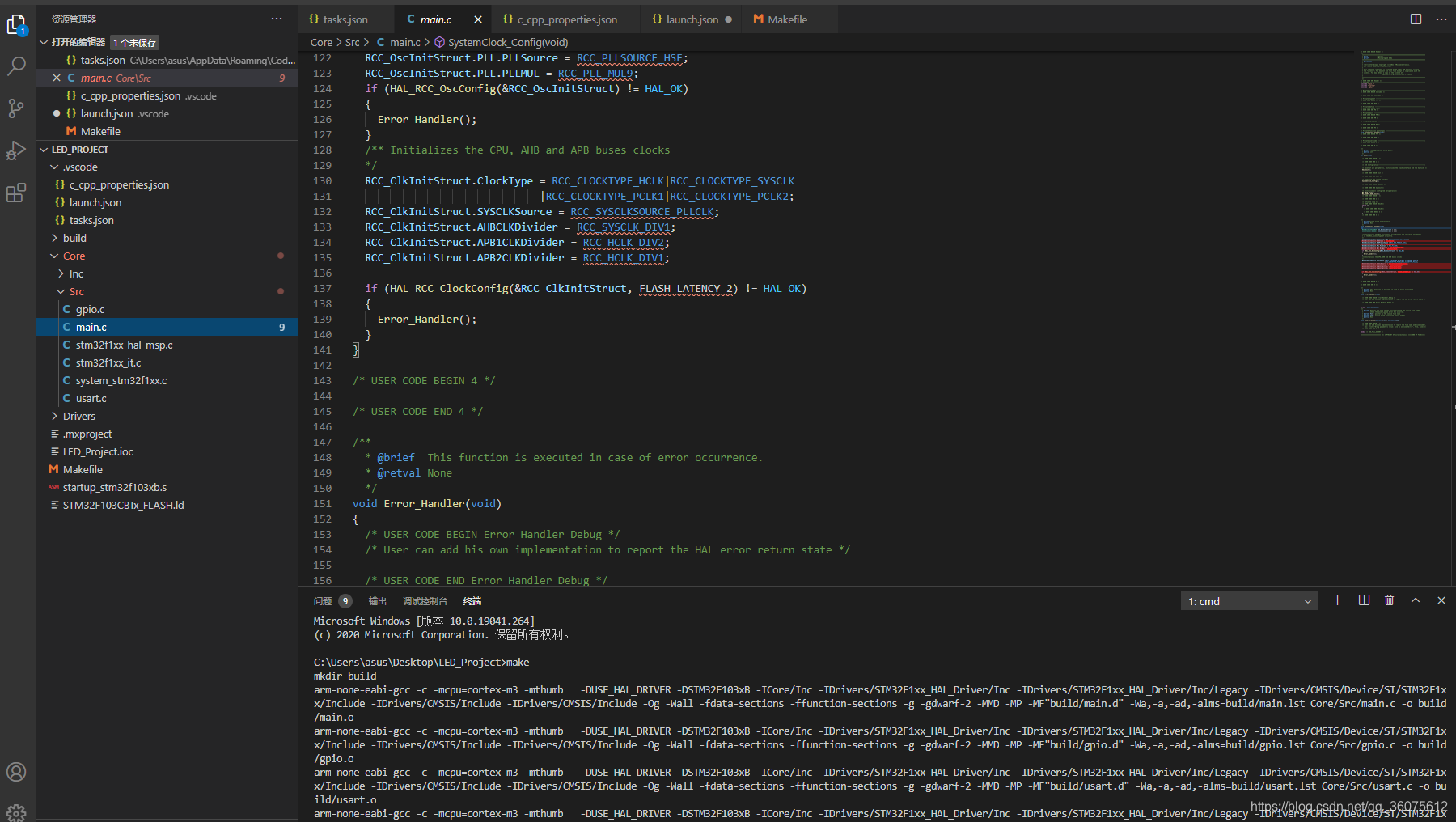This screenshot has width=1456, height=822.
Task: Switch to launch.json editor tab
Action: pyautogui.click(x=692, y=19)
